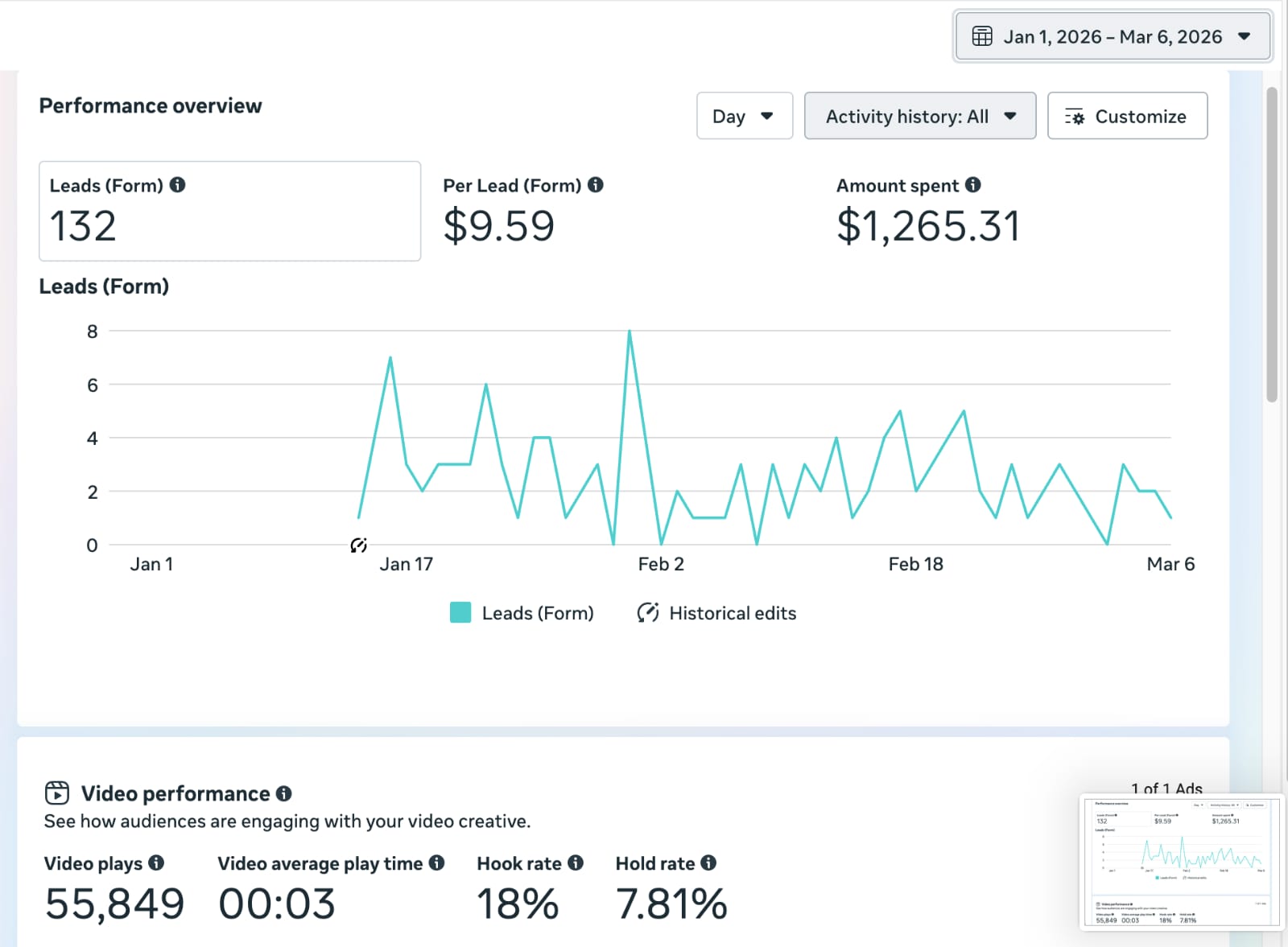
Task: Select the Leads (Form) 132 metric card
Action: click(229, 211)
